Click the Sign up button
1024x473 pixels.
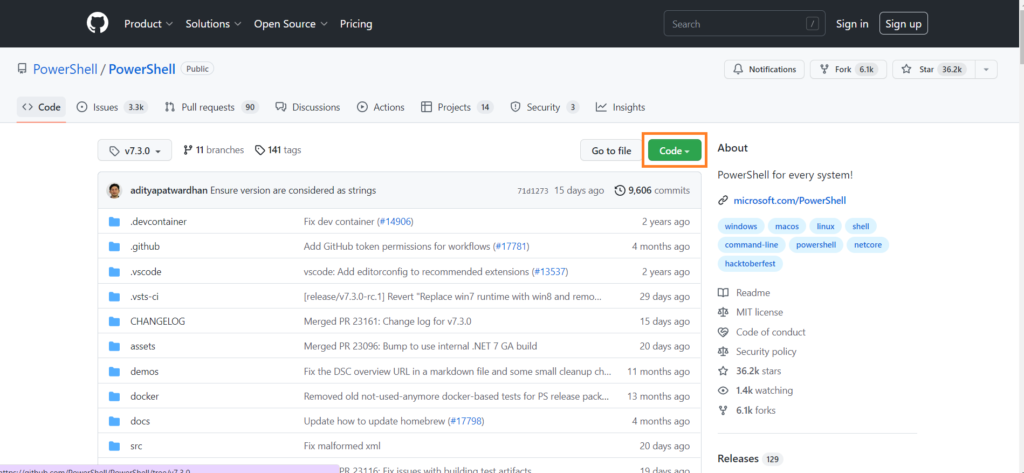903,24
